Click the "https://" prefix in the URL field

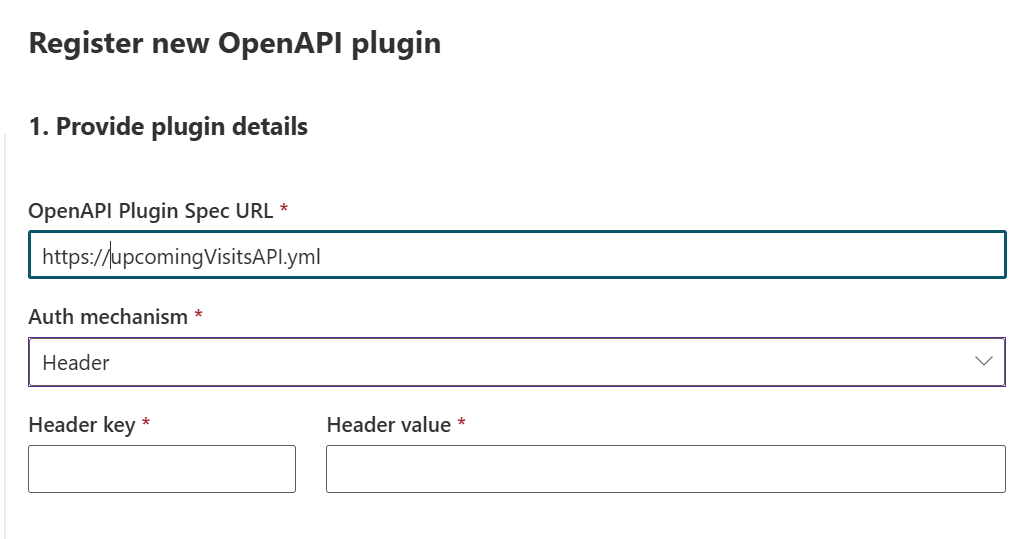75,257
